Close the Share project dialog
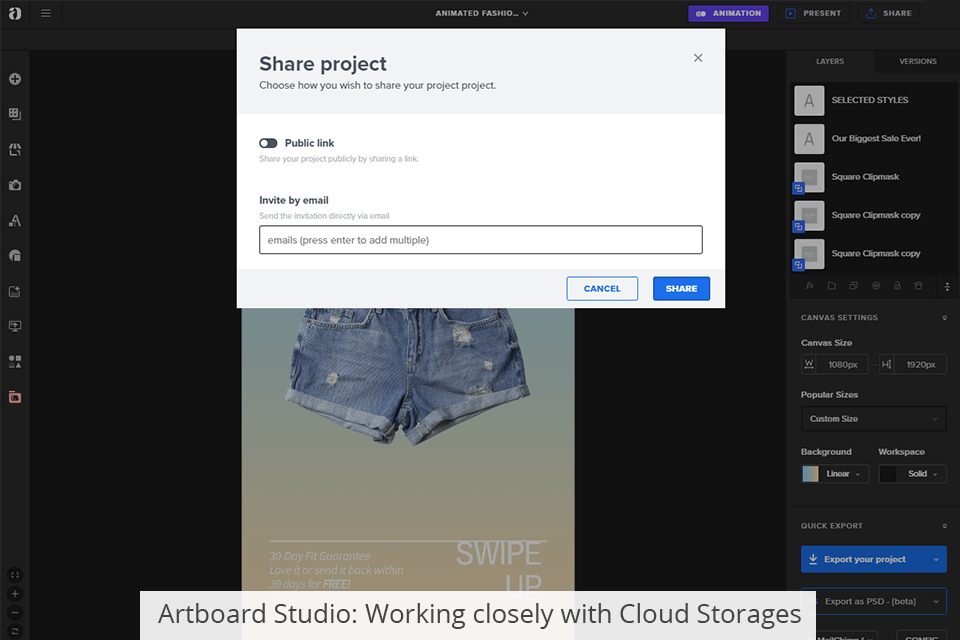This screenshot has width=960, height=640. click(698, 58)
